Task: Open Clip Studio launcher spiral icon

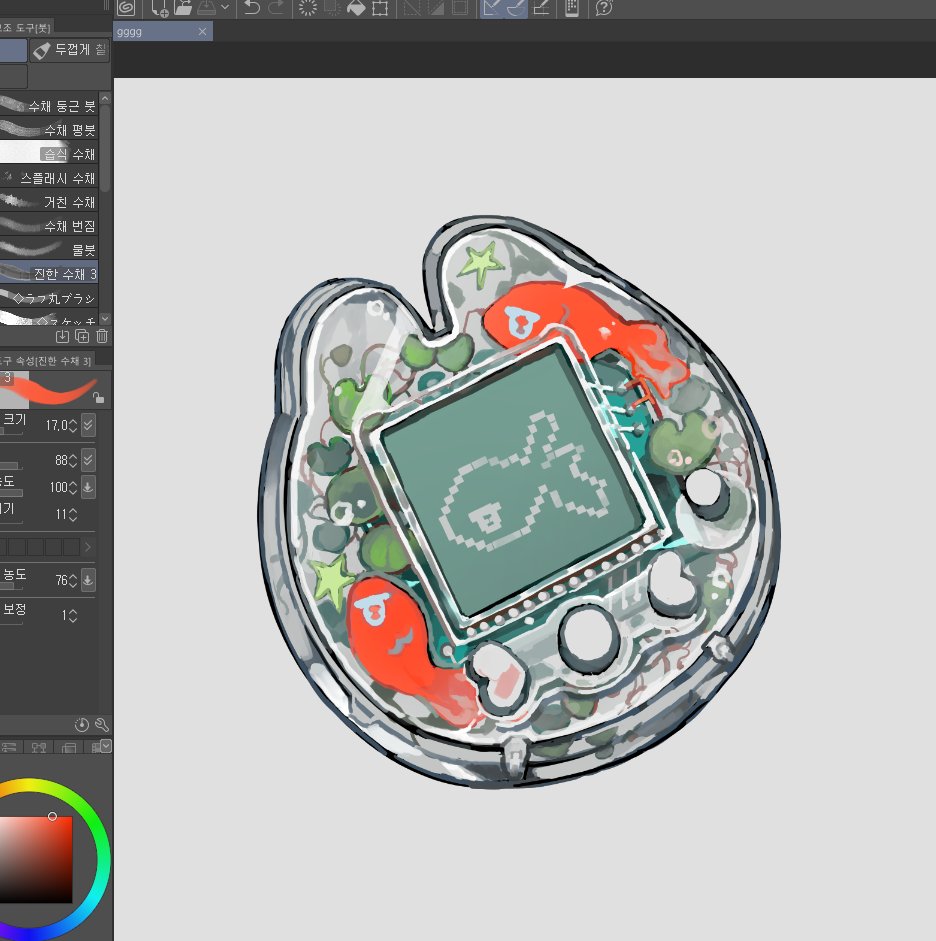Action: [x=126, y=8]
